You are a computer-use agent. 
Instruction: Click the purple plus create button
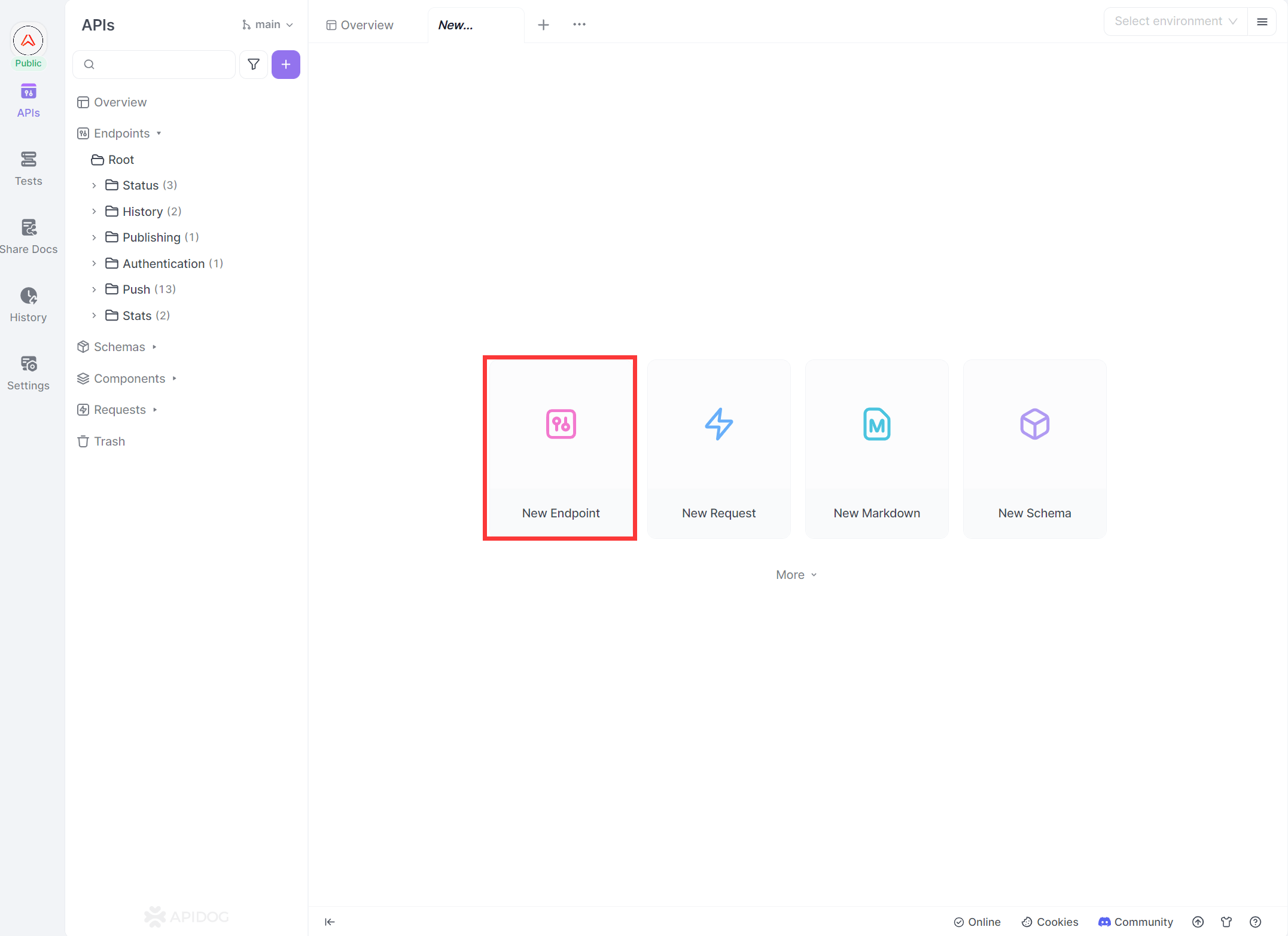coord(286,65)
